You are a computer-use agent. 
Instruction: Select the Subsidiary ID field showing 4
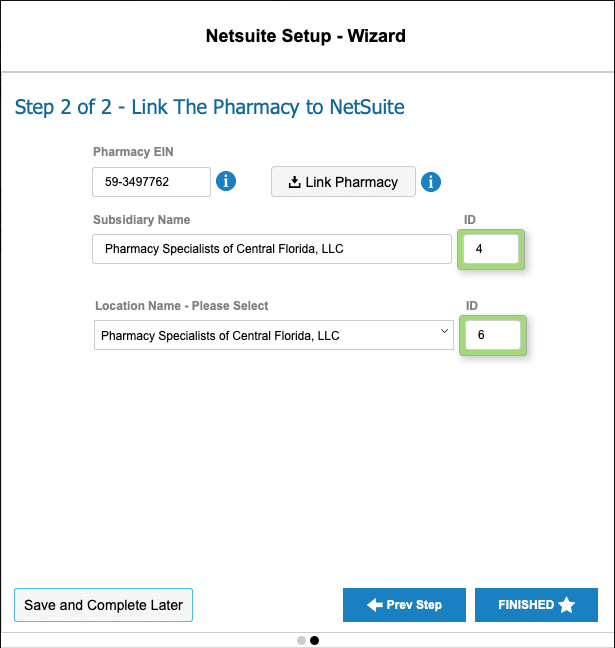[490, 249]
